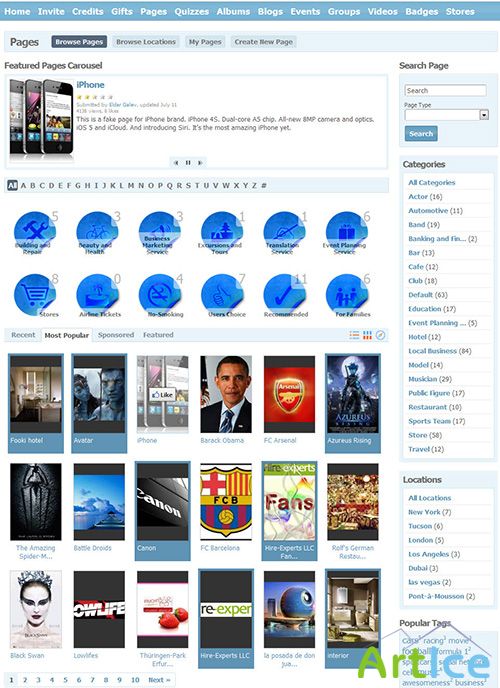Open the FC Arsenal thumbnail
The image size is (500, 688).
289,394
